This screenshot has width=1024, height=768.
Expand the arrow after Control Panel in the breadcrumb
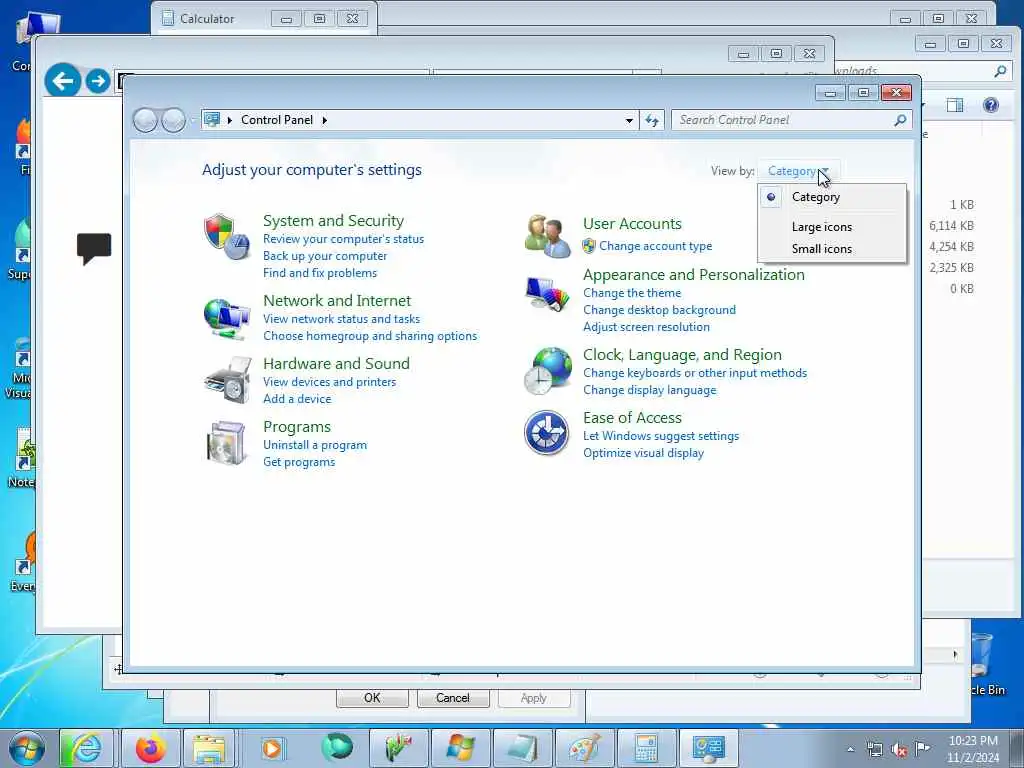pyautogui.click(x=325, y=120)
